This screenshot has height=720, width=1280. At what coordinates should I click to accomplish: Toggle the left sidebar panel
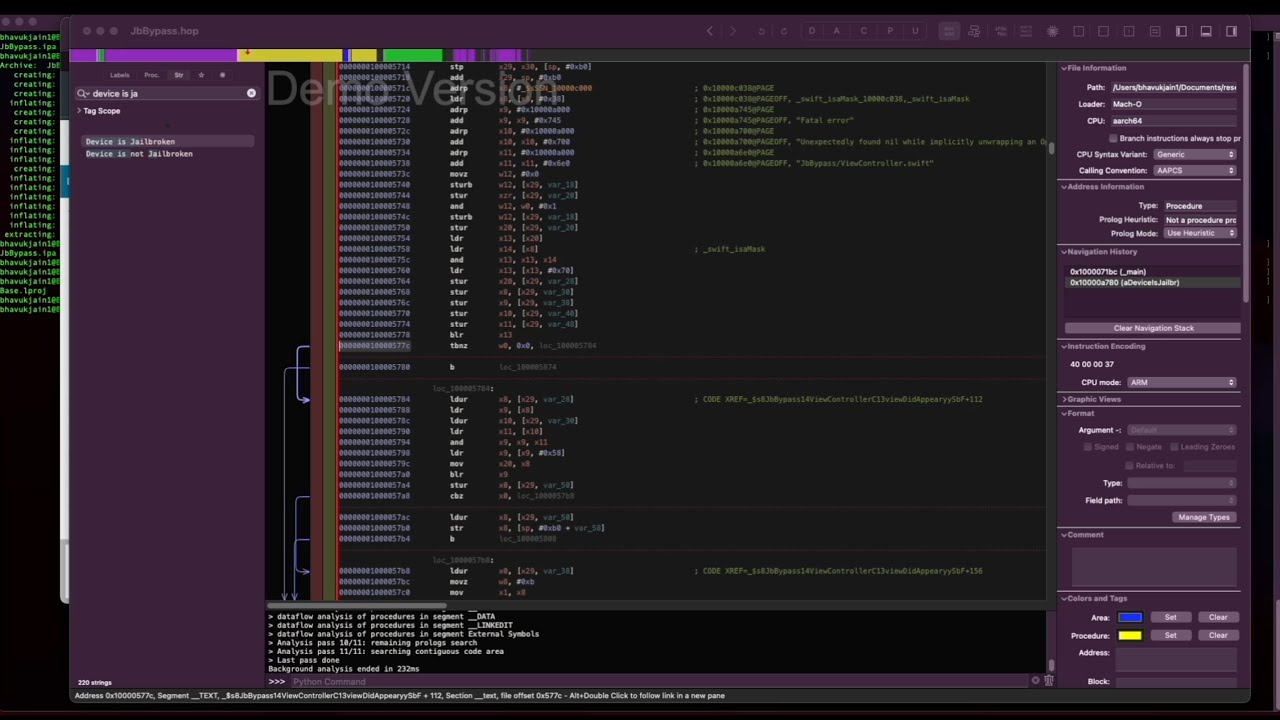click(x=1181, y=31)
